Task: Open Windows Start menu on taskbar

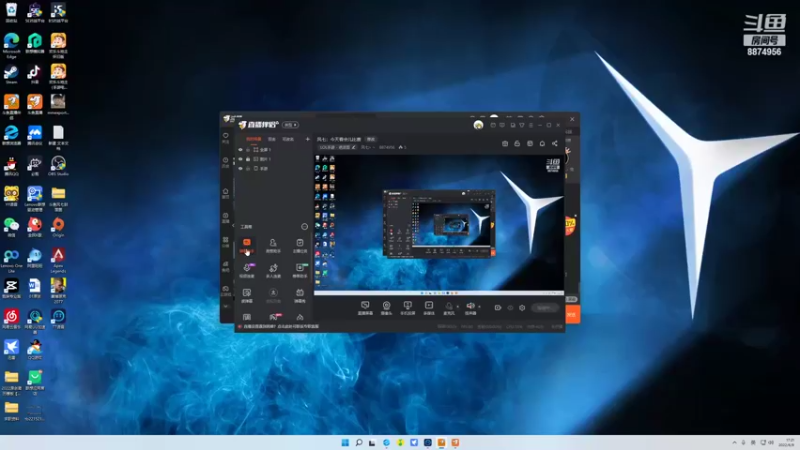Action: tap(345, 442)
